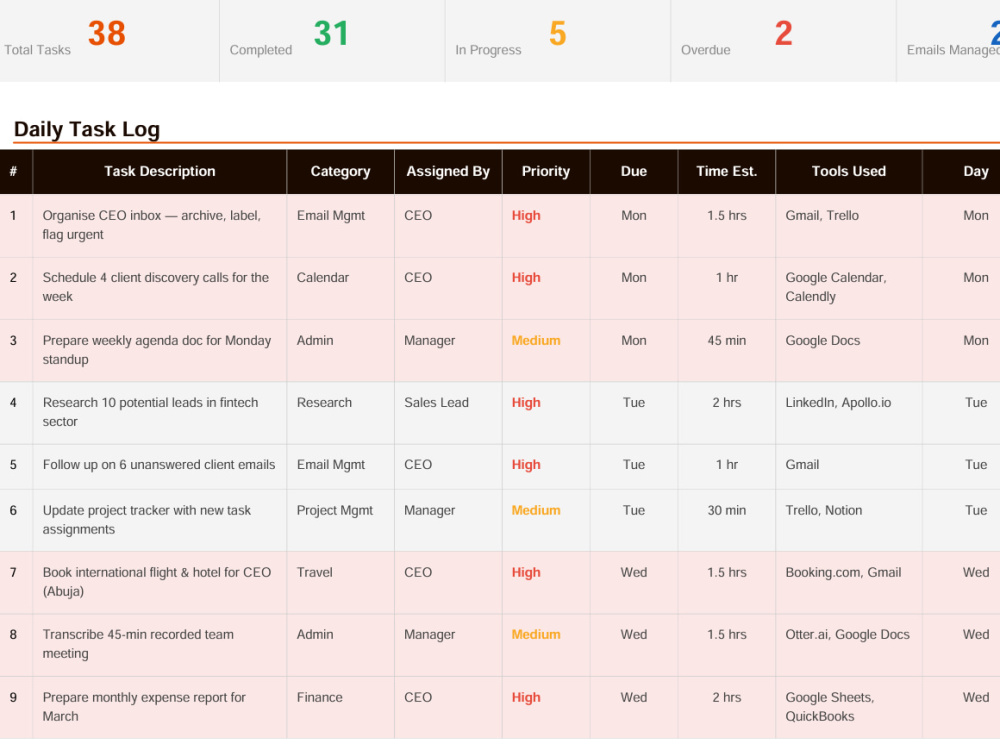Screen dimensions: 1000x750
Task: Click the Tools Used column header
Action: coord(848,171)
